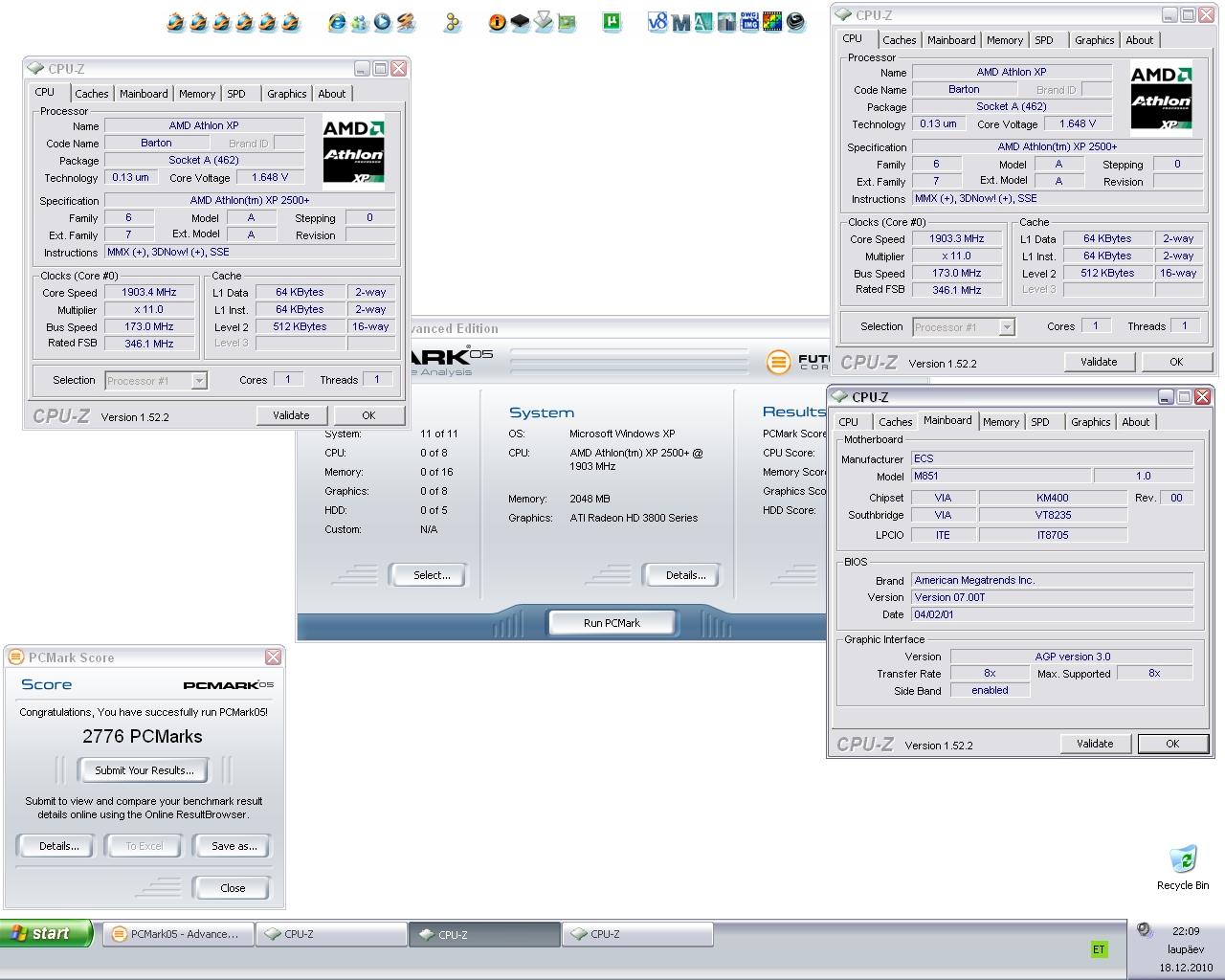Click the bold letter M toolbar icon
Viewport: 1225px width, 980px height.
point(680,21)
